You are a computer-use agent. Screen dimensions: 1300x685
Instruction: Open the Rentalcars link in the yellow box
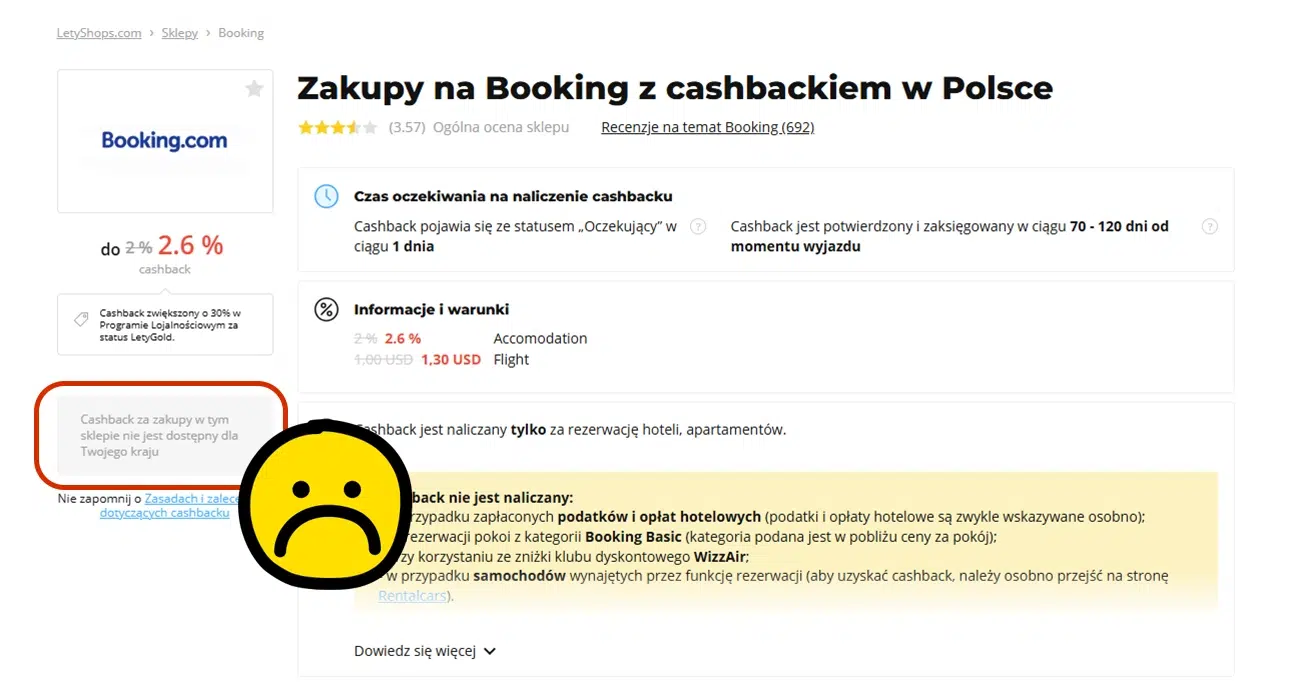411,595
